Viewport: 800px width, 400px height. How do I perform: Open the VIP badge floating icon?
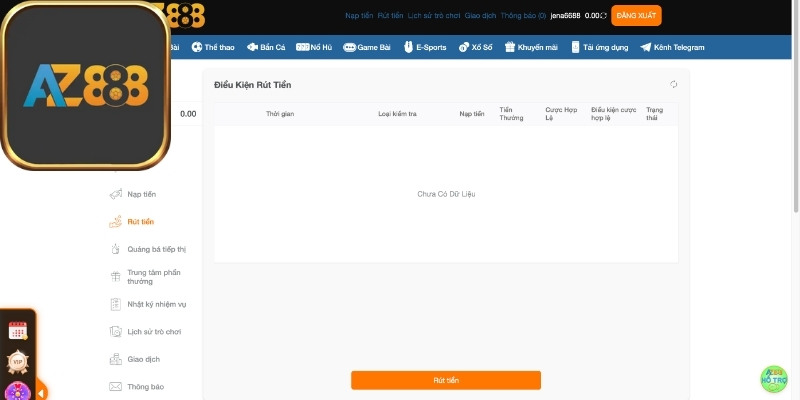click(x=17, y=362)
